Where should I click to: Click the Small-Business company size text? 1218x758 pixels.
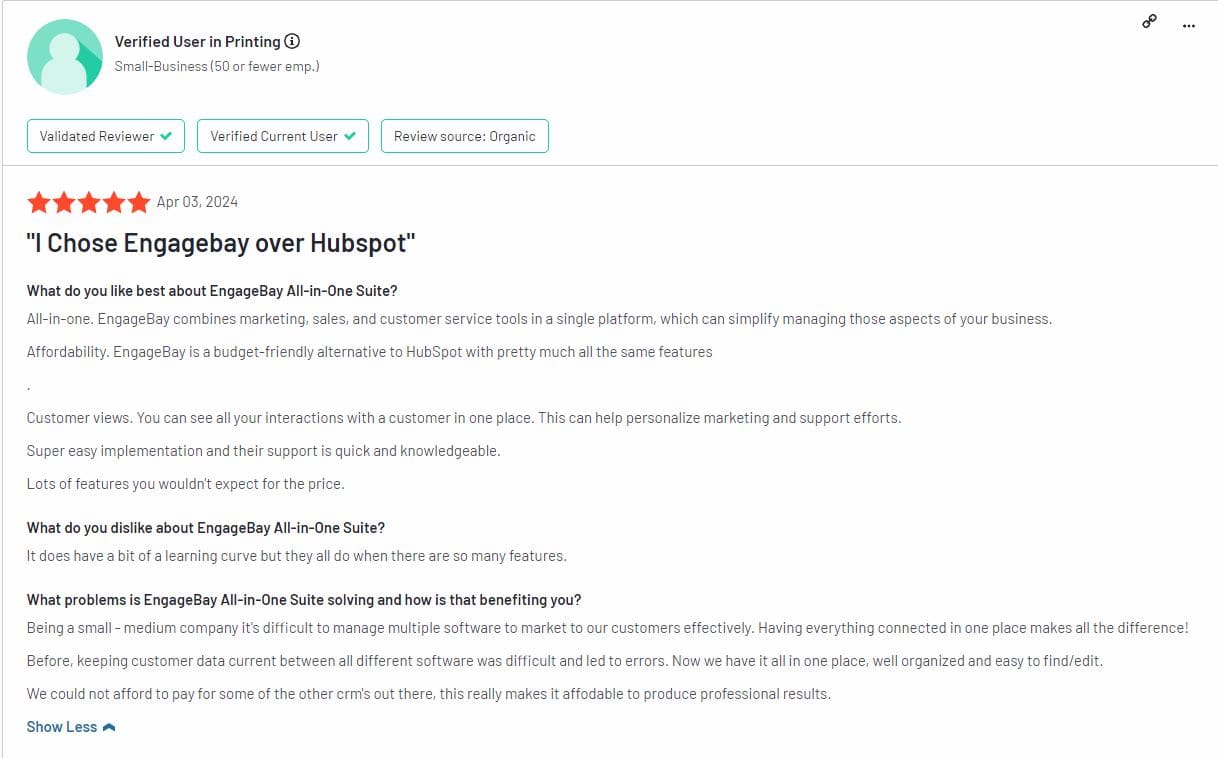click(x=217, y=66)
